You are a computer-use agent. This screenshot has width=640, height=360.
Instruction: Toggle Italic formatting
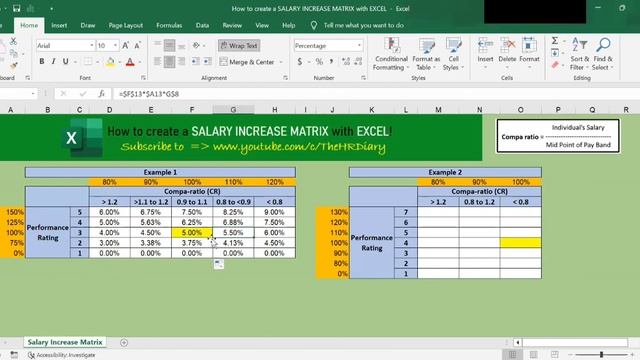53,62
